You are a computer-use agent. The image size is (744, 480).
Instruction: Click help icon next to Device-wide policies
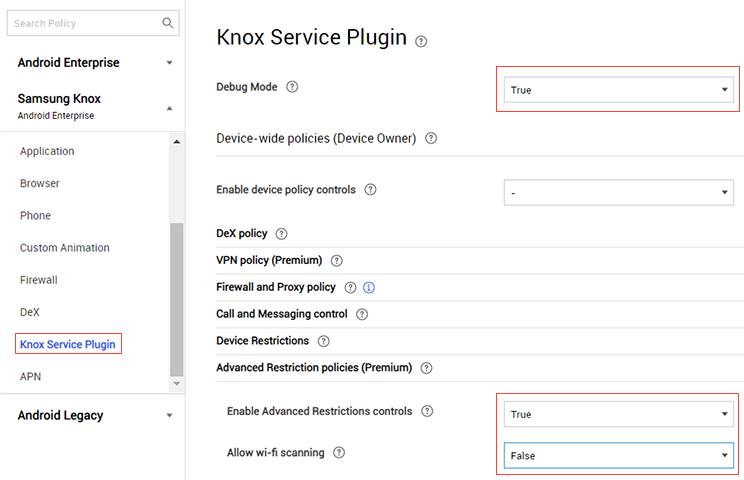pos(431,138)
